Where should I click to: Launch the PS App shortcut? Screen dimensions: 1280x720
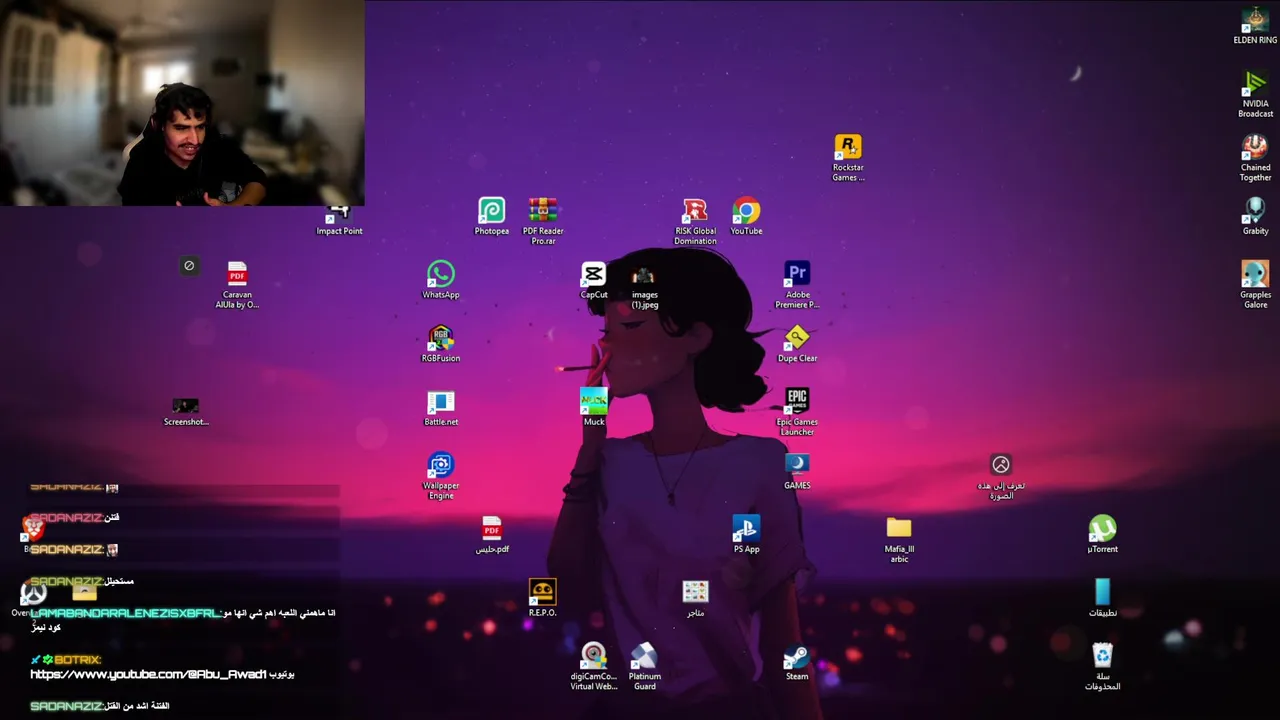(x=746, y=534)
